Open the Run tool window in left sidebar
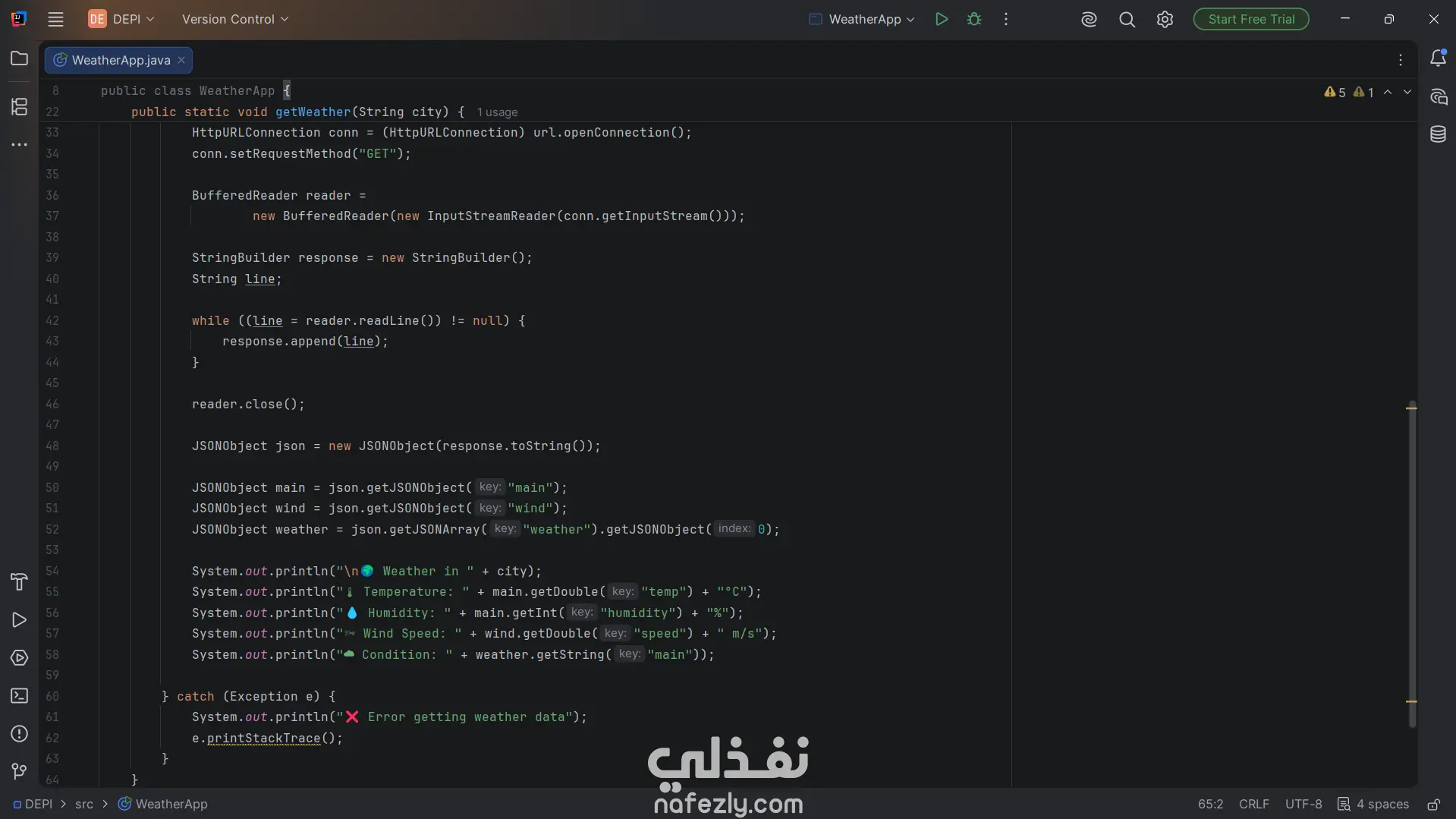The width and height of the screenshot is (1456, 819). click(20, 620)
